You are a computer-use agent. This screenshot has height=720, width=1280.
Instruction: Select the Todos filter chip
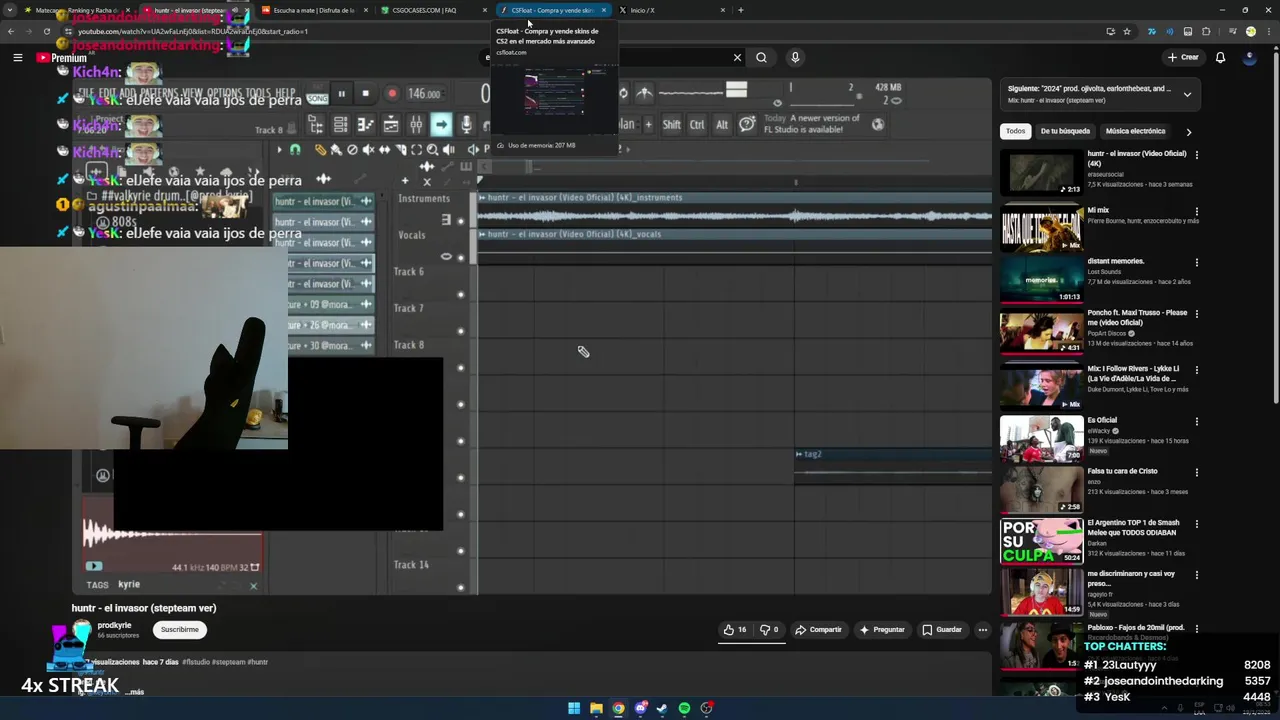(1015, 131)
